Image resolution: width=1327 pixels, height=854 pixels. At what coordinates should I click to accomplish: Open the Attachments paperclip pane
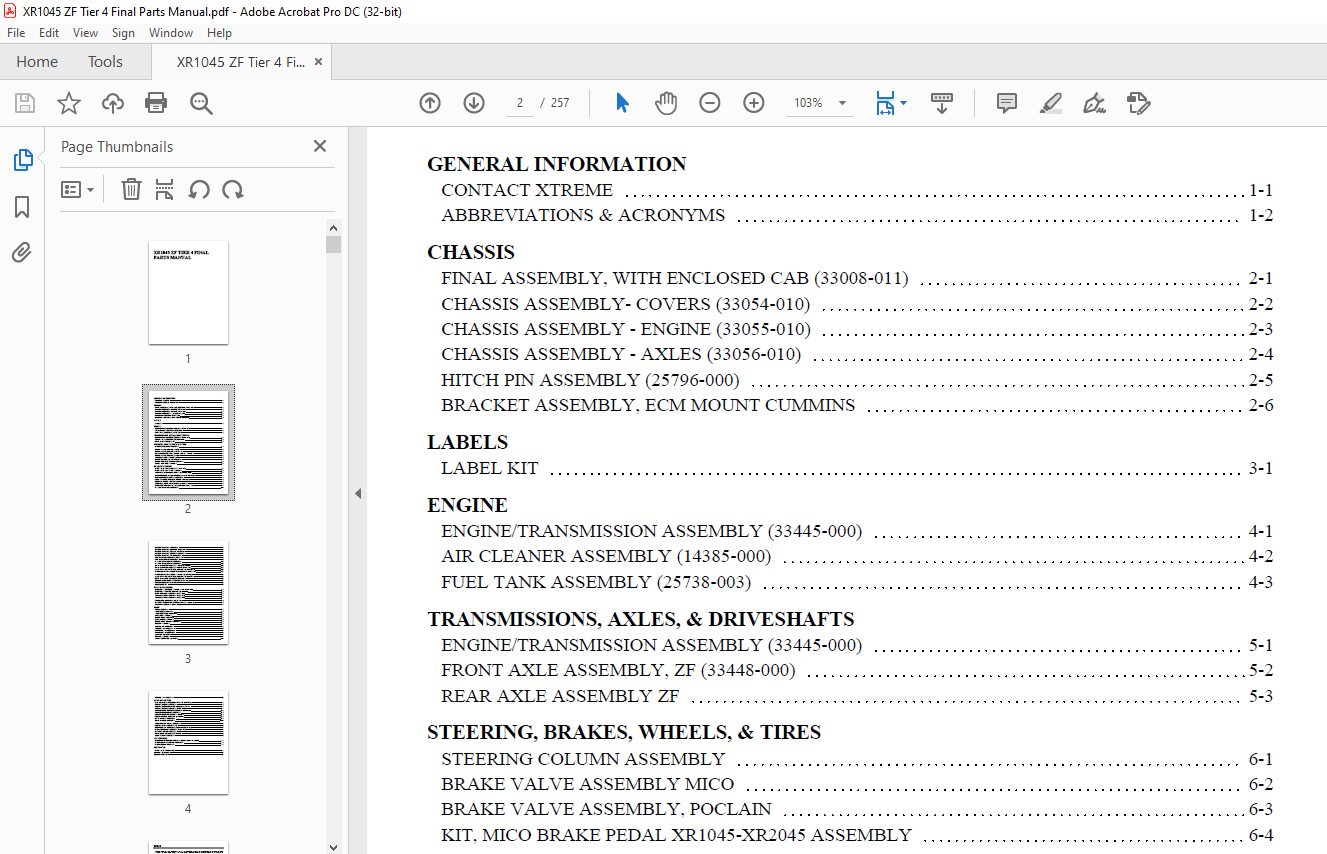(x=22, y=252)
